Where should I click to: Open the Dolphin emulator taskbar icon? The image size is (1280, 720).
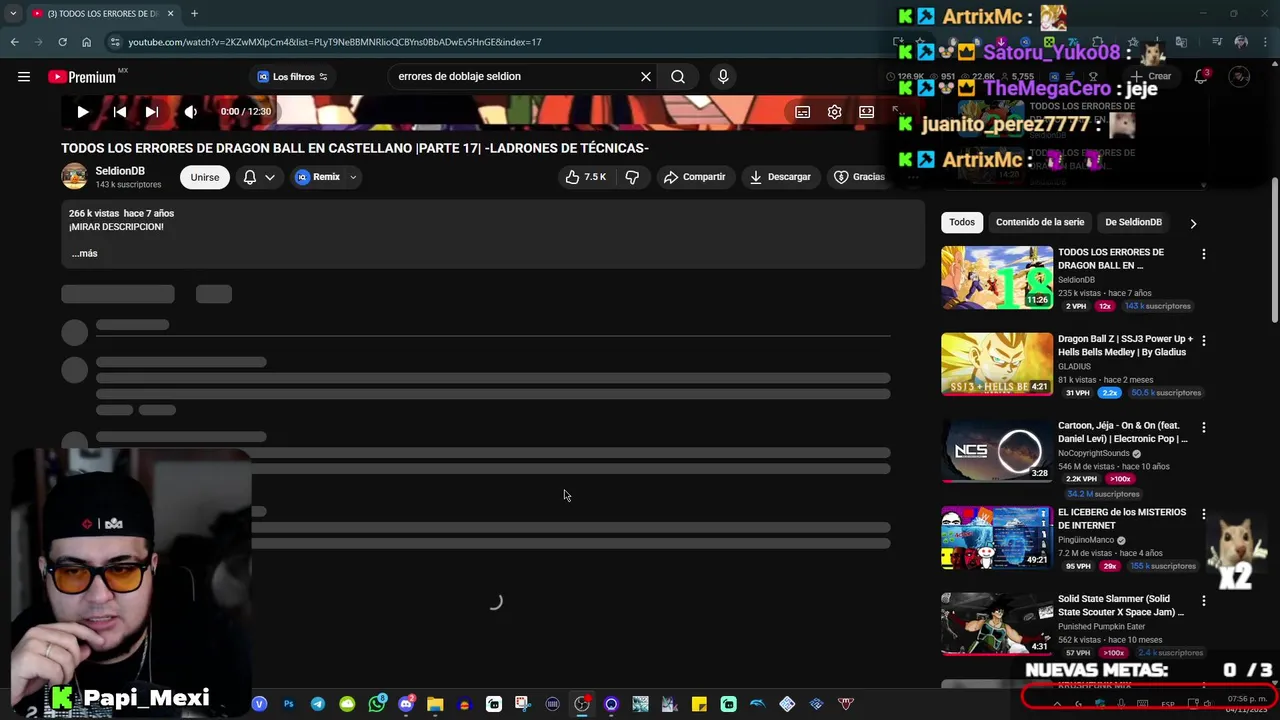pyautogui.click(x=758, y=704)
